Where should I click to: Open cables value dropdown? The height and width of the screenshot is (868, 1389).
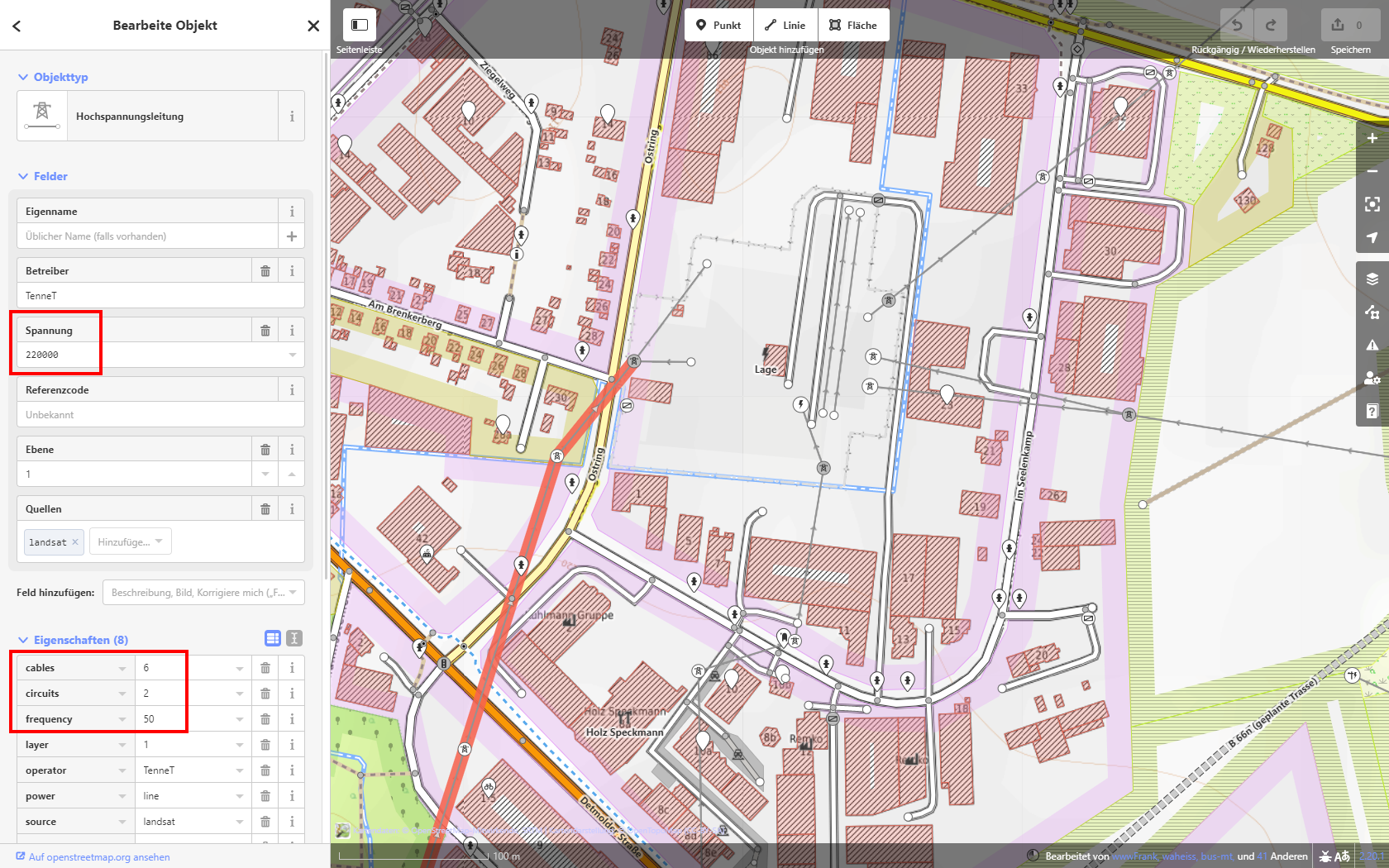pos(240,668)
